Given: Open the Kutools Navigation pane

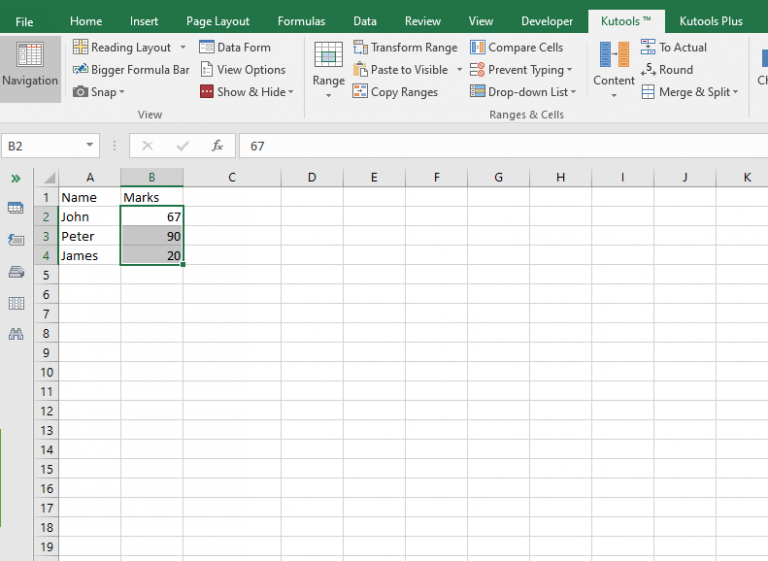Looking at the screenshot, I should [x=30, y=69].
